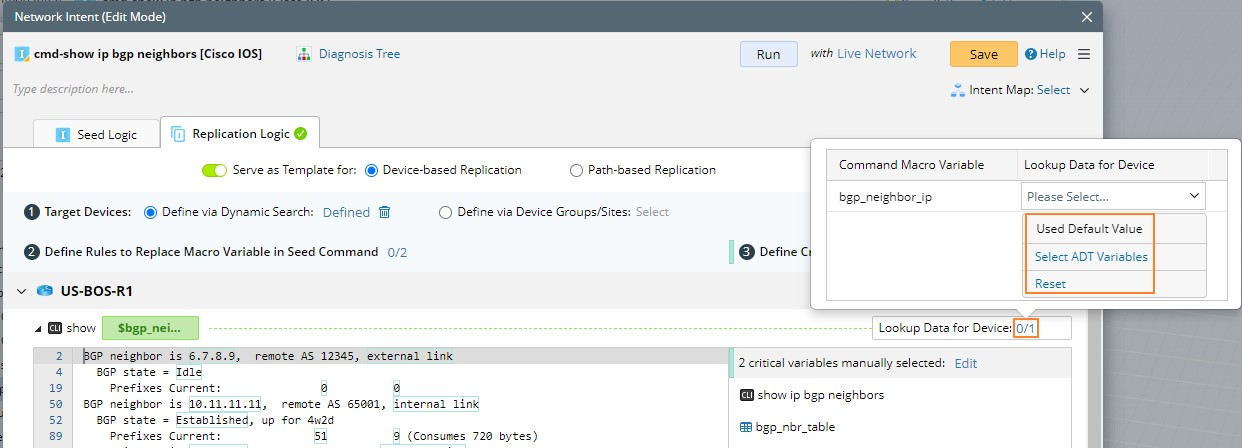Click the Intent Map icon
1242x448 pixels.
click(x=957, y=90)
